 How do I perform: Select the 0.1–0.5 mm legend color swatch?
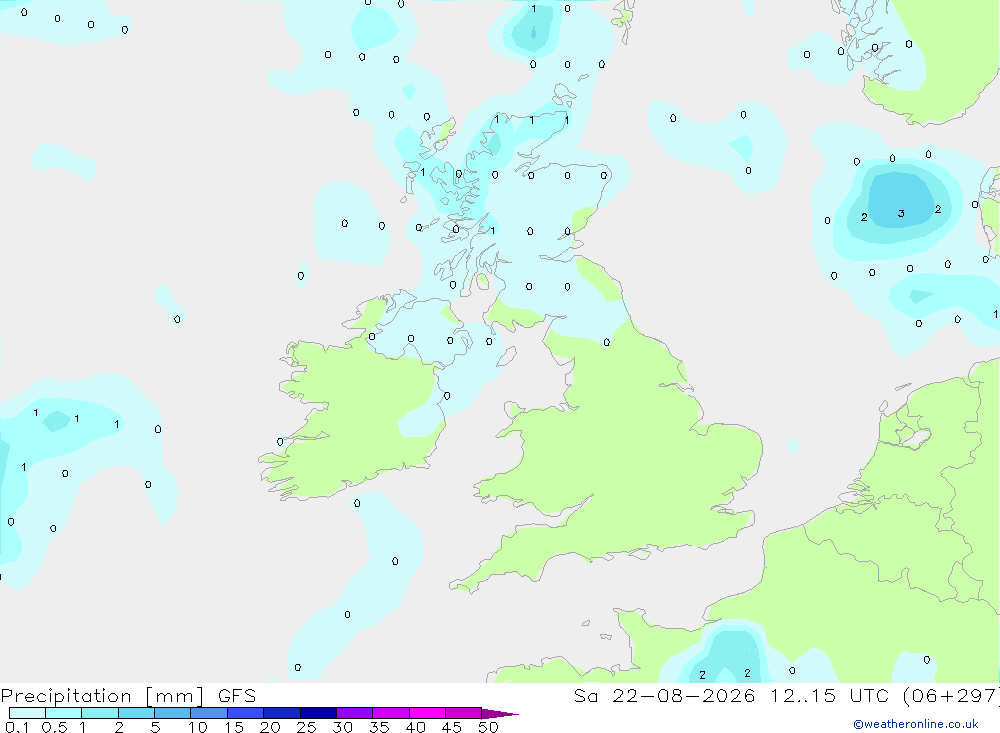click(27, 713)
